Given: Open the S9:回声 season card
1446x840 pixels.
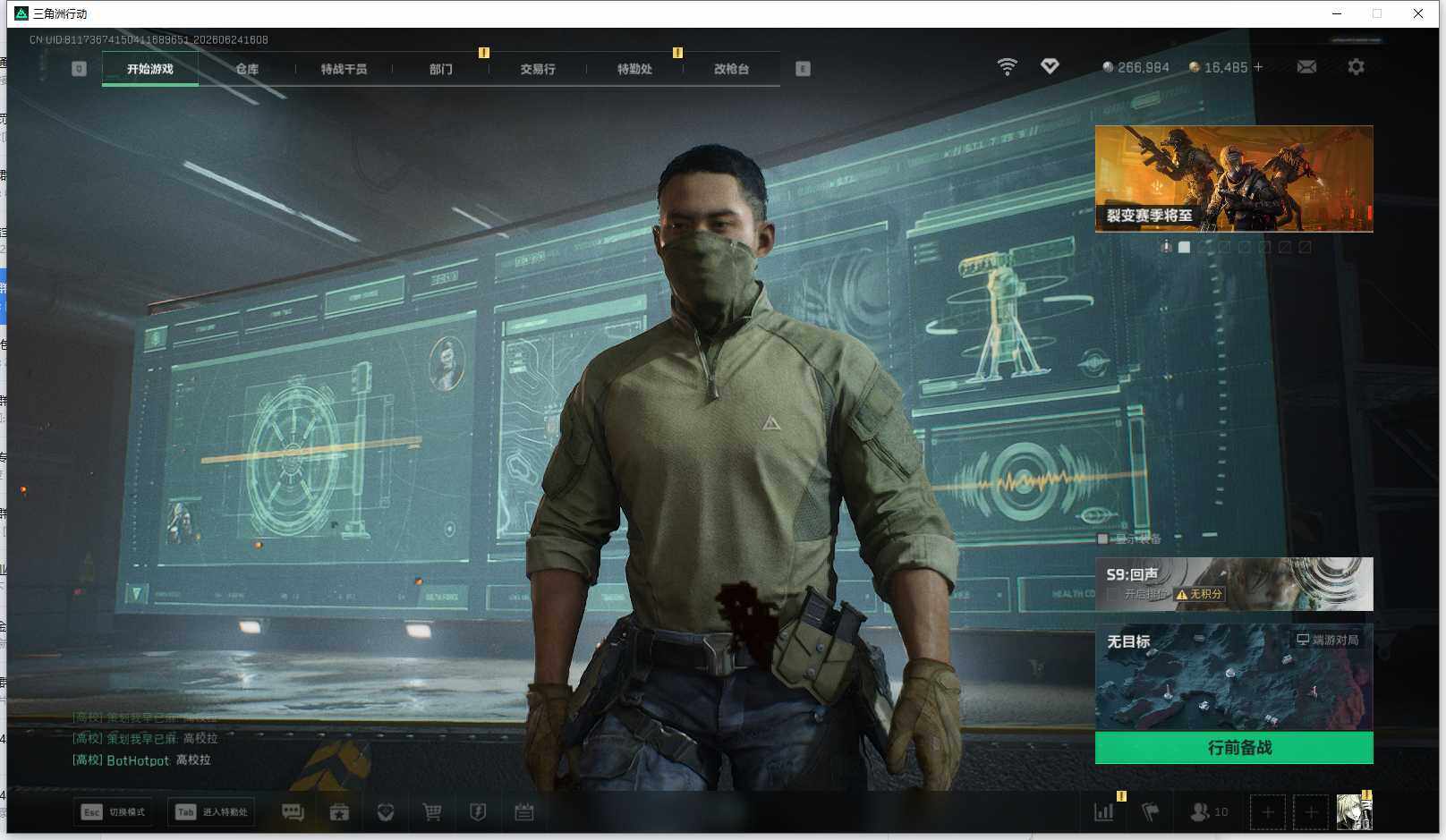Looking at the screenshot, I should point(1234,584).
